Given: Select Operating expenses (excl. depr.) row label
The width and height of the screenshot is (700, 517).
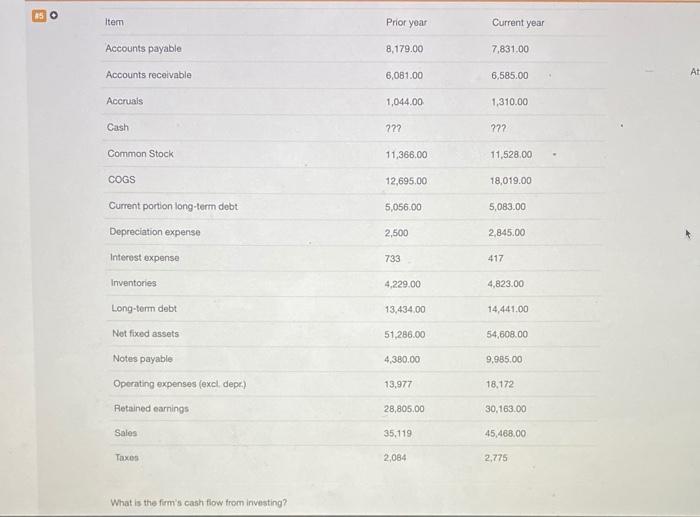Looking at the screenshot, I should [179, 384].
